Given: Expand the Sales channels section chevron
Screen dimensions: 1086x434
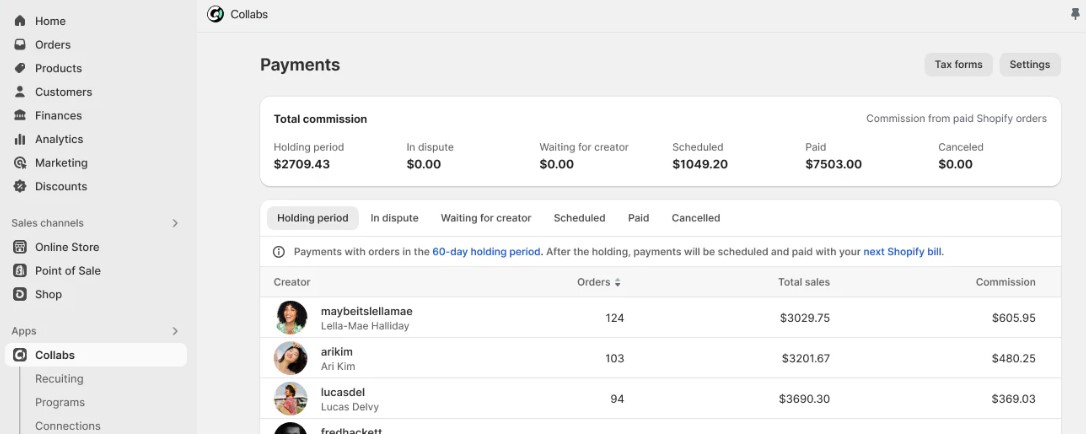Looking at the screenshot, I should (175, 223).
